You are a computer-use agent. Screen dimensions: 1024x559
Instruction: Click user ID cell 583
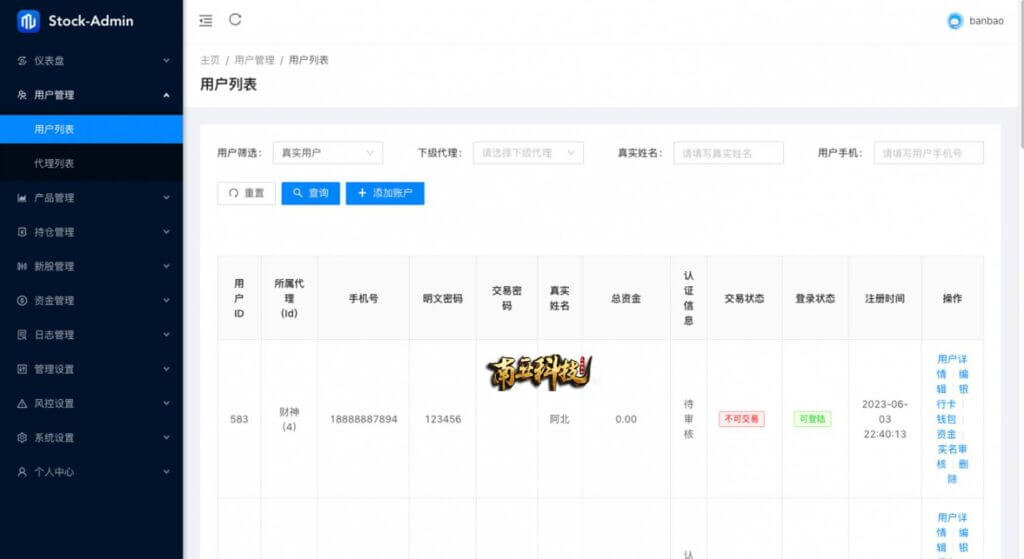(x=239, y=419)
